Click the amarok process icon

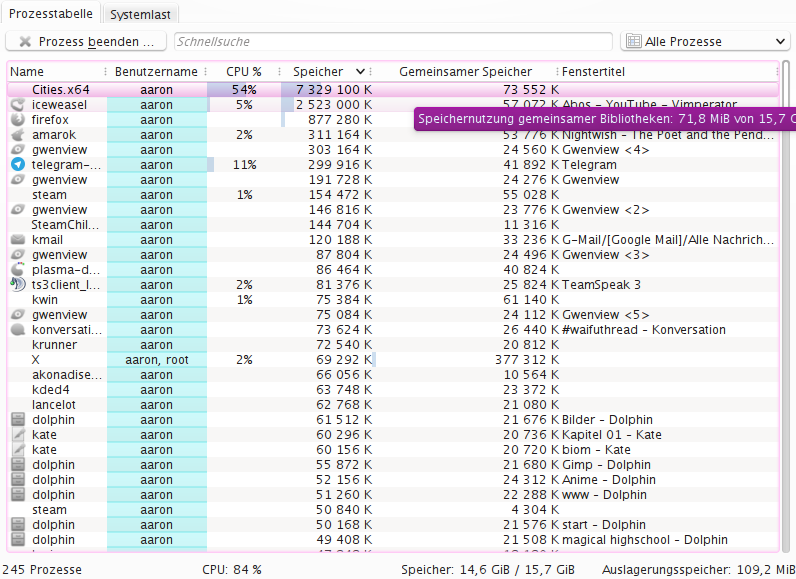[18, 135]
